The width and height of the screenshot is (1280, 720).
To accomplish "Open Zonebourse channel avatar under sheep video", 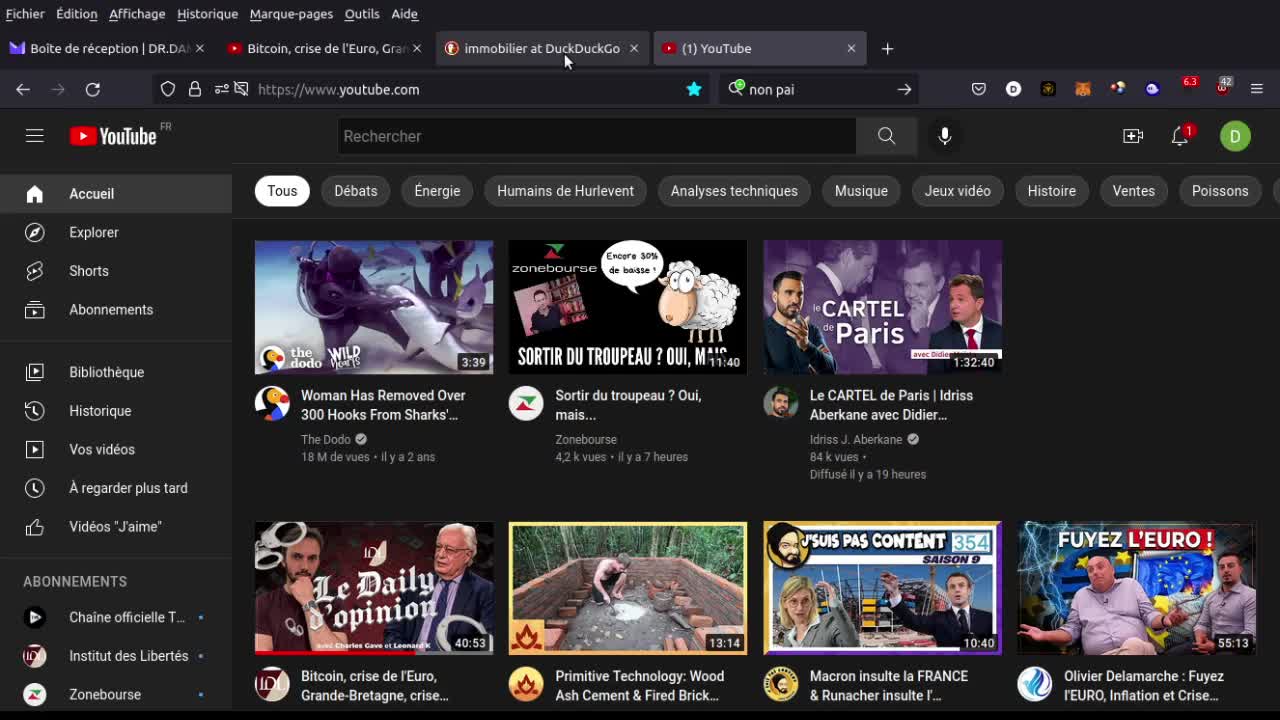I will click(526, 402).
